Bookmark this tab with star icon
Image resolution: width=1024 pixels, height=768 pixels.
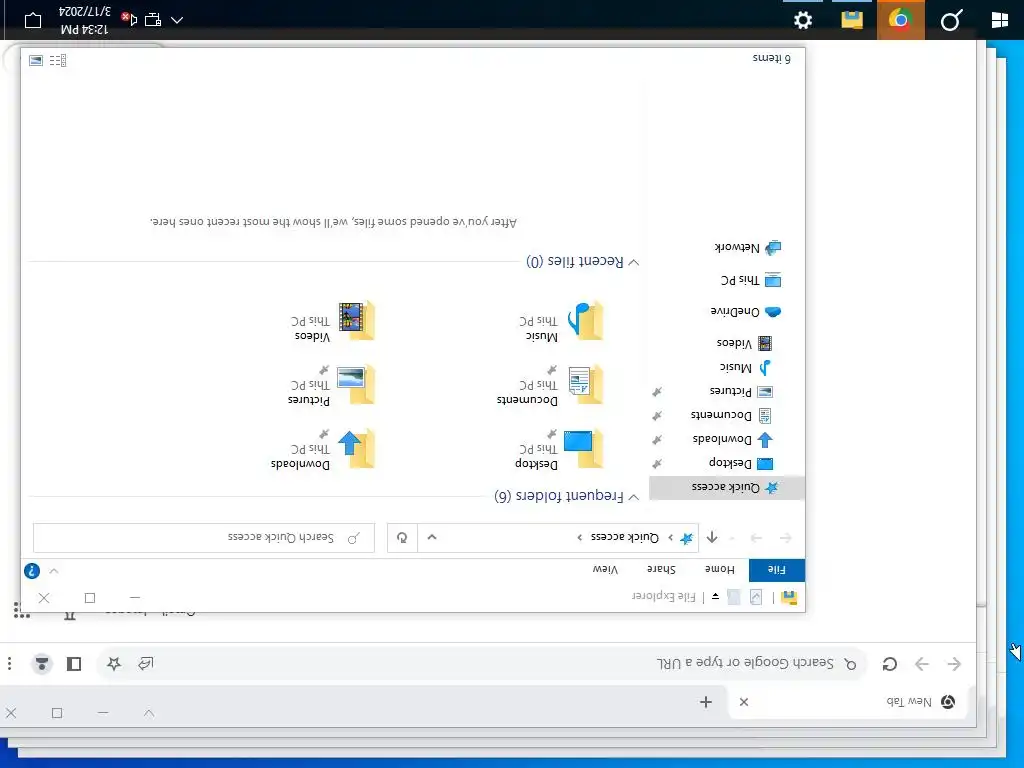pos(114,664)
